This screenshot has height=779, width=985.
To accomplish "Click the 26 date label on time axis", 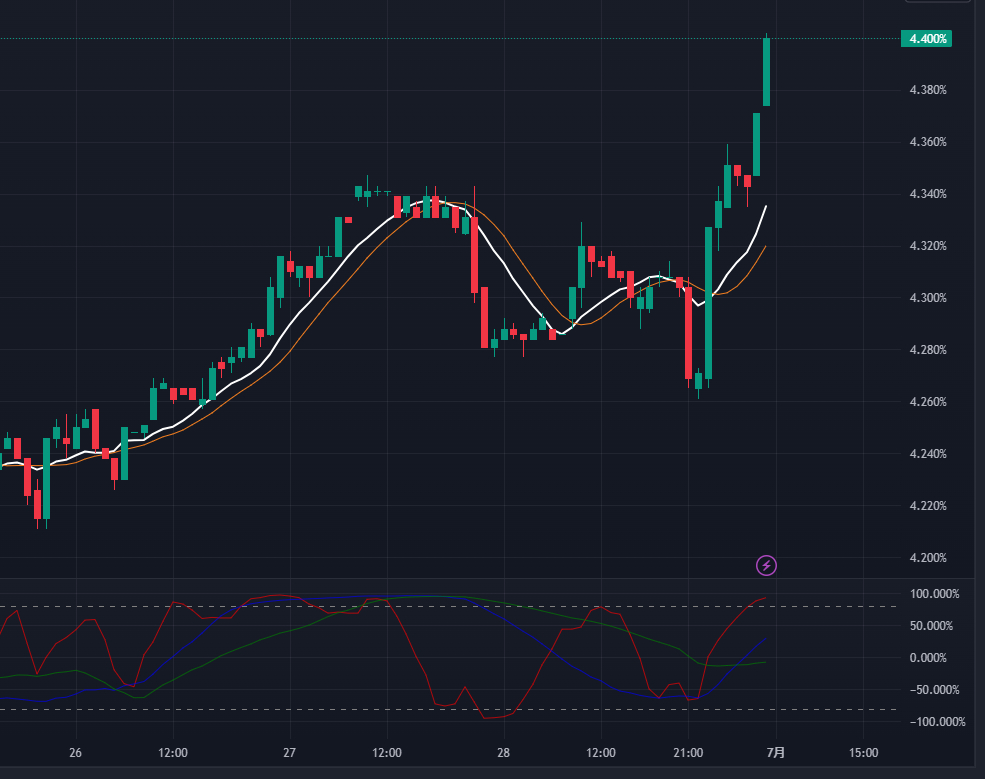I will pos(75,753).
